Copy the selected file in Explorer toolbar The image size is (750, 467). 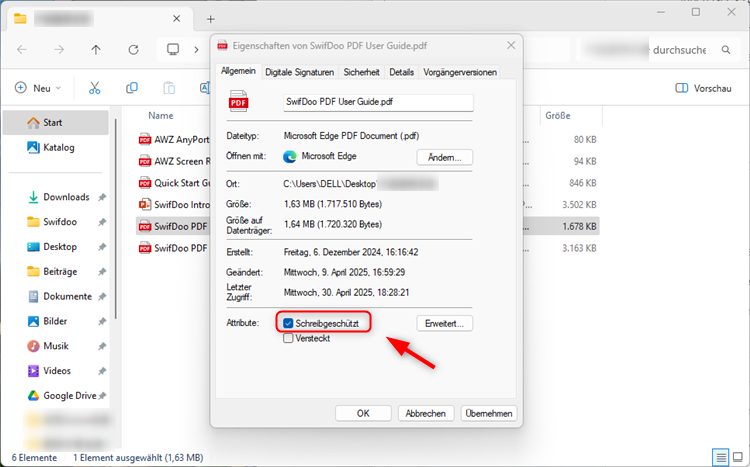click(132, 88)
